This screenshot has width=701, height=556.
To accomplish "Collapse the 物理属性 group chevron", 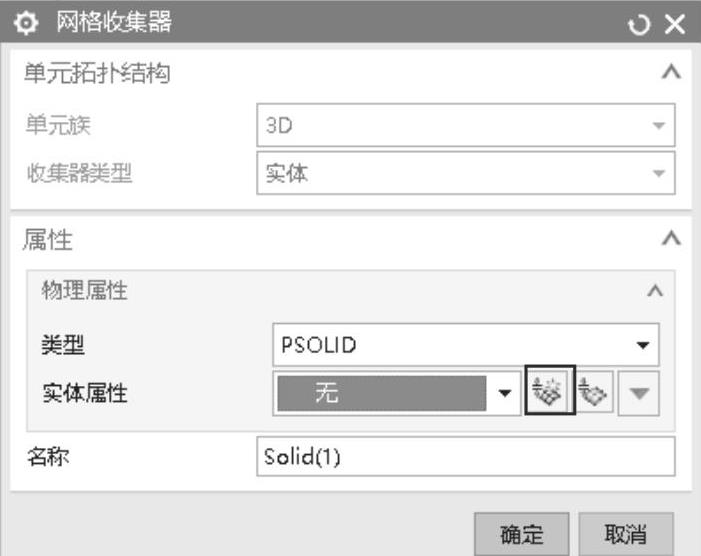I will tap(655, 291).
